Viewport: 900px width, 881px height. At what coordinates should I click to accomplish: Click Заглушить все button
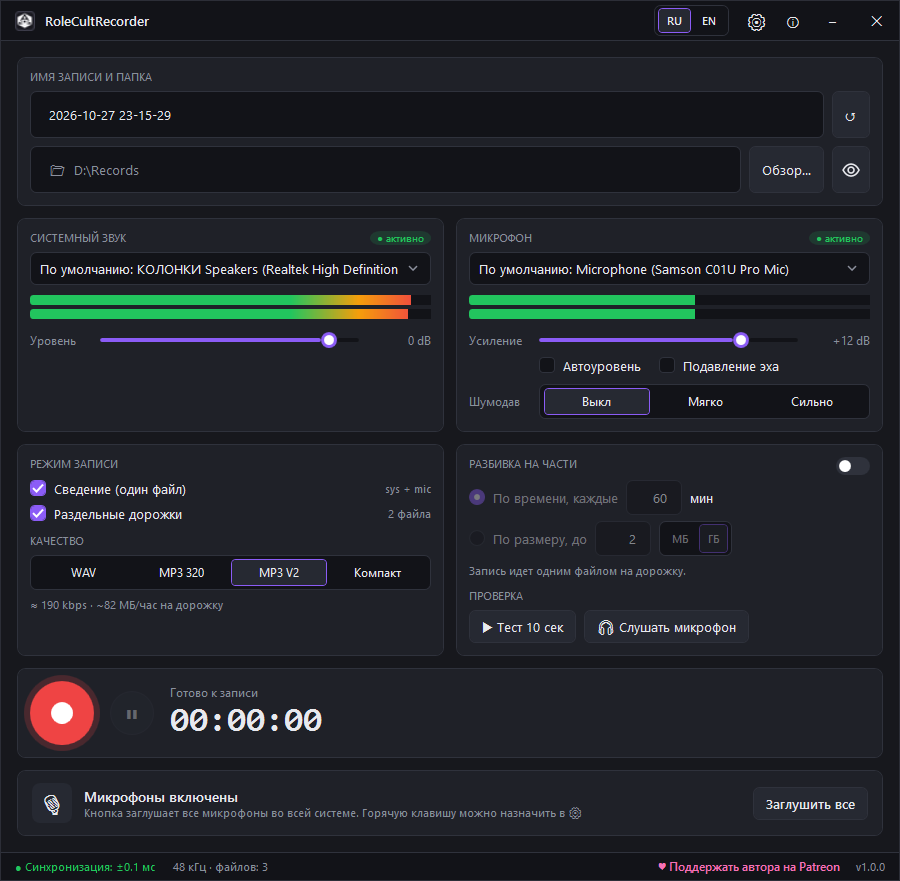(x=810, y=804)
